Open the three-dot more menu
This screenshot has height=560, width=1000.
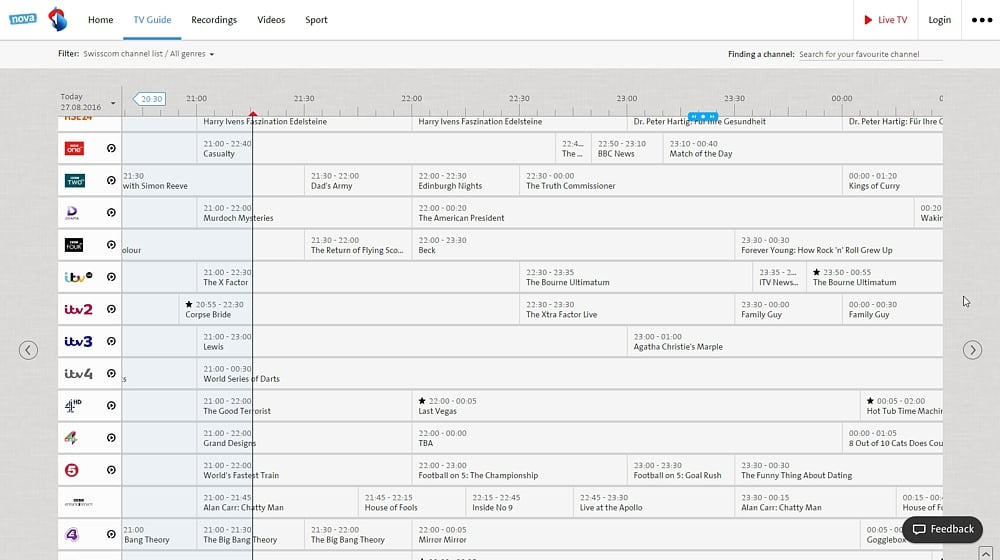coord(982,20)
